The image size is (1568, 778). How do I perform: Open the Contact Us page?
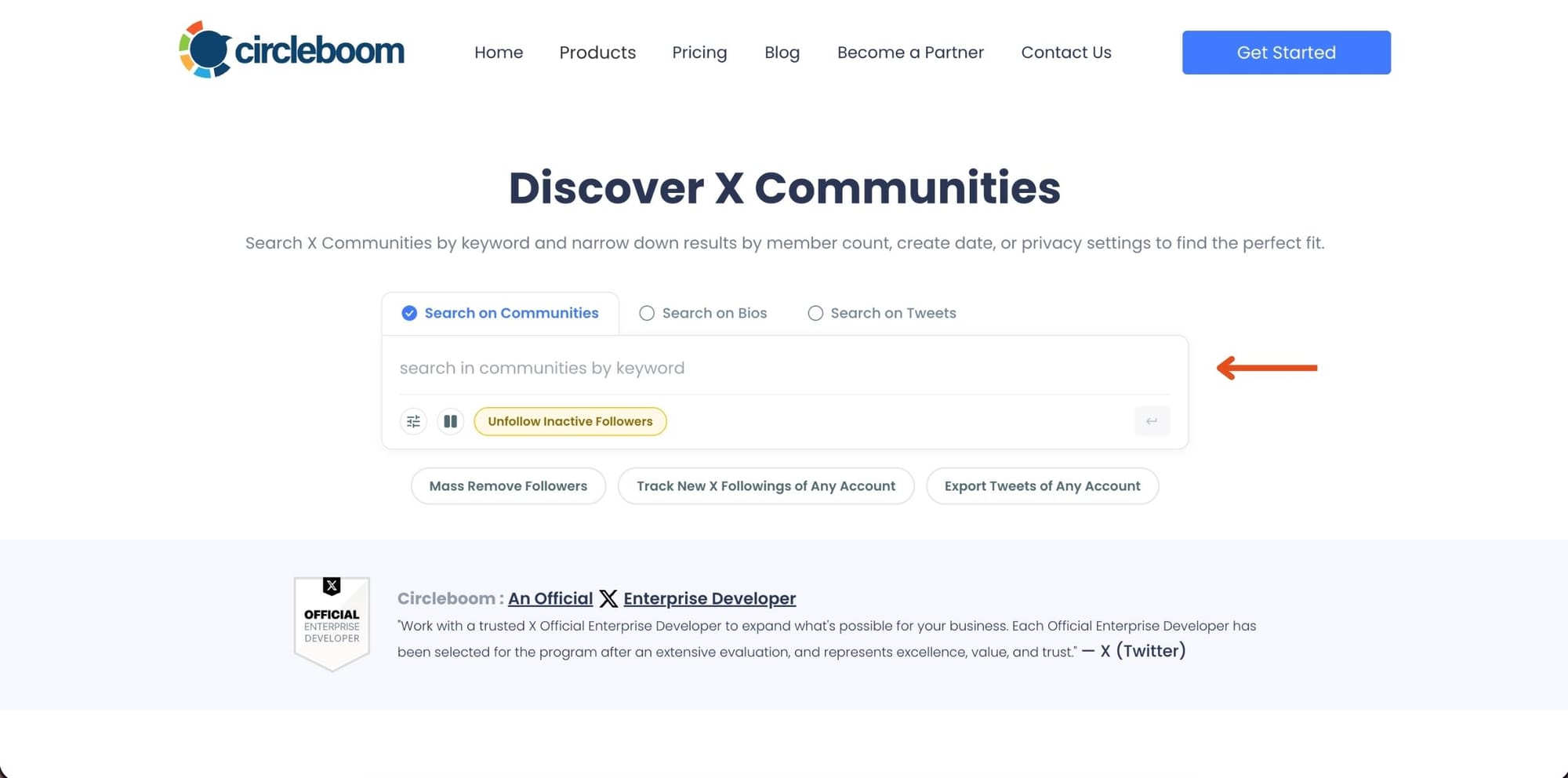tap(1065, 53)
